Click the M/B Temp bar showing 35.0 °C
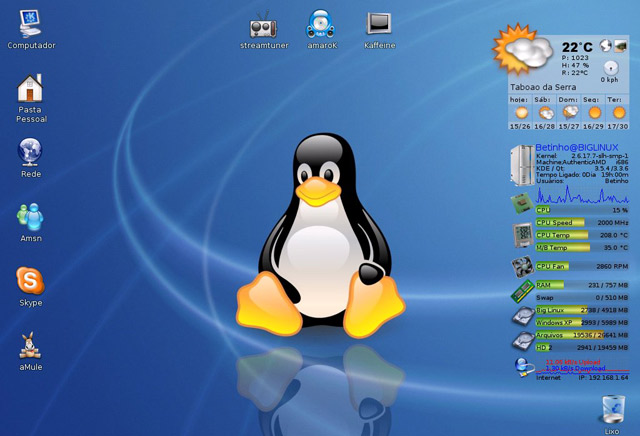Image resolution: width=640 pixels, height=436 pixels. point(582,248)
